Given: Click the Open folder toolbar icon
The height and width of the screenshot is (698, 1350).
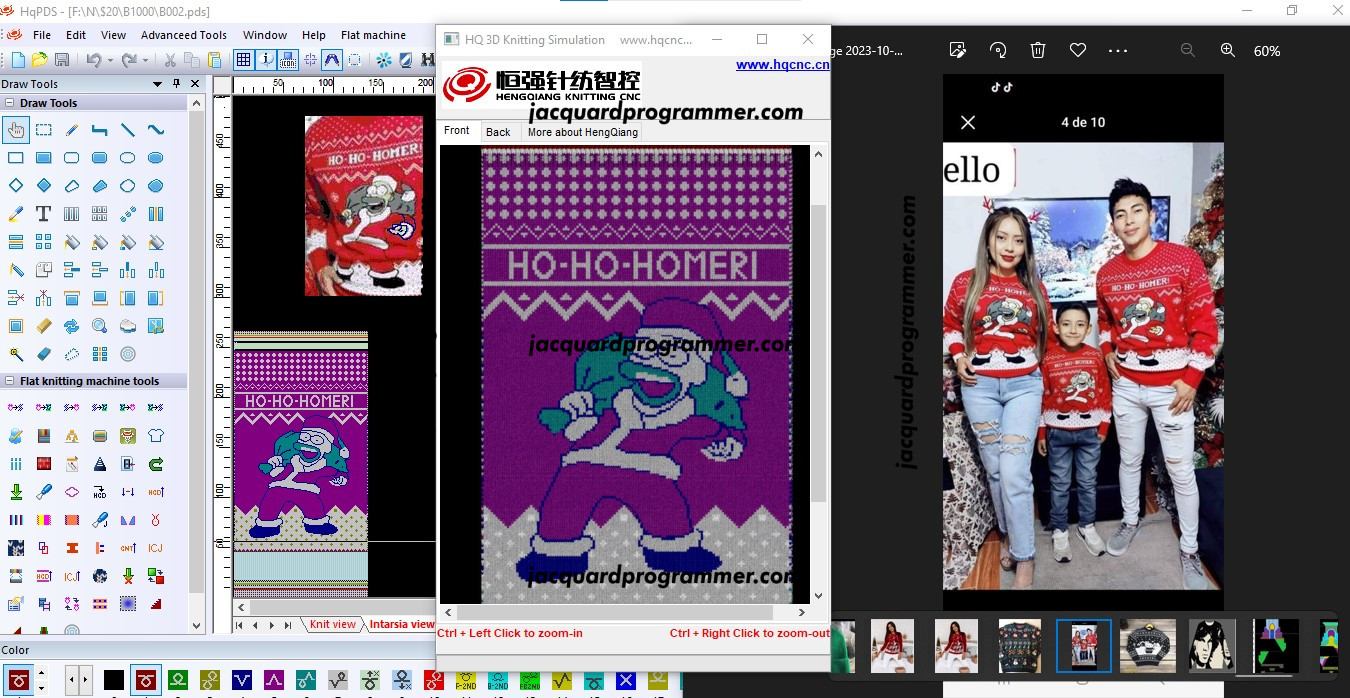Looking at the screenshot, I should coord(40,60).
